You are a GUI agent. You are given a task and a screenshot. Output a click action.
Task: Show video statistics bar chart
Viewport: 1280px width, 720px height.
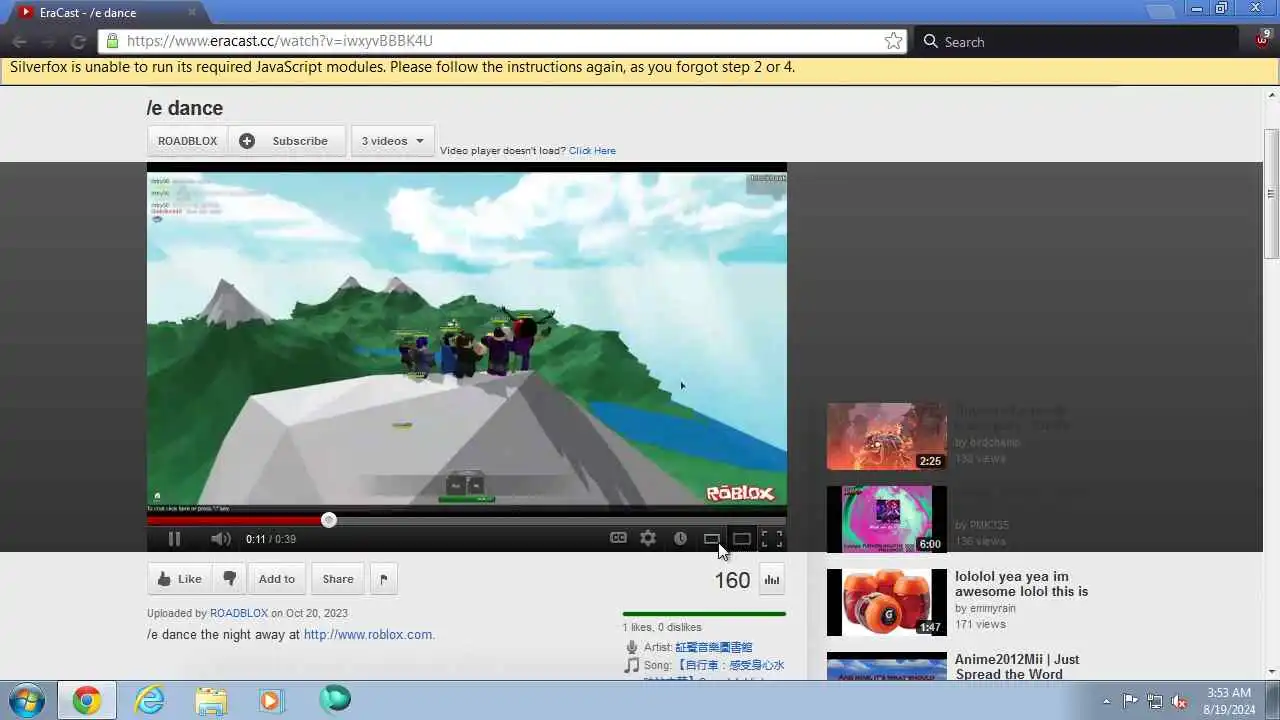[x=772, y=579]
